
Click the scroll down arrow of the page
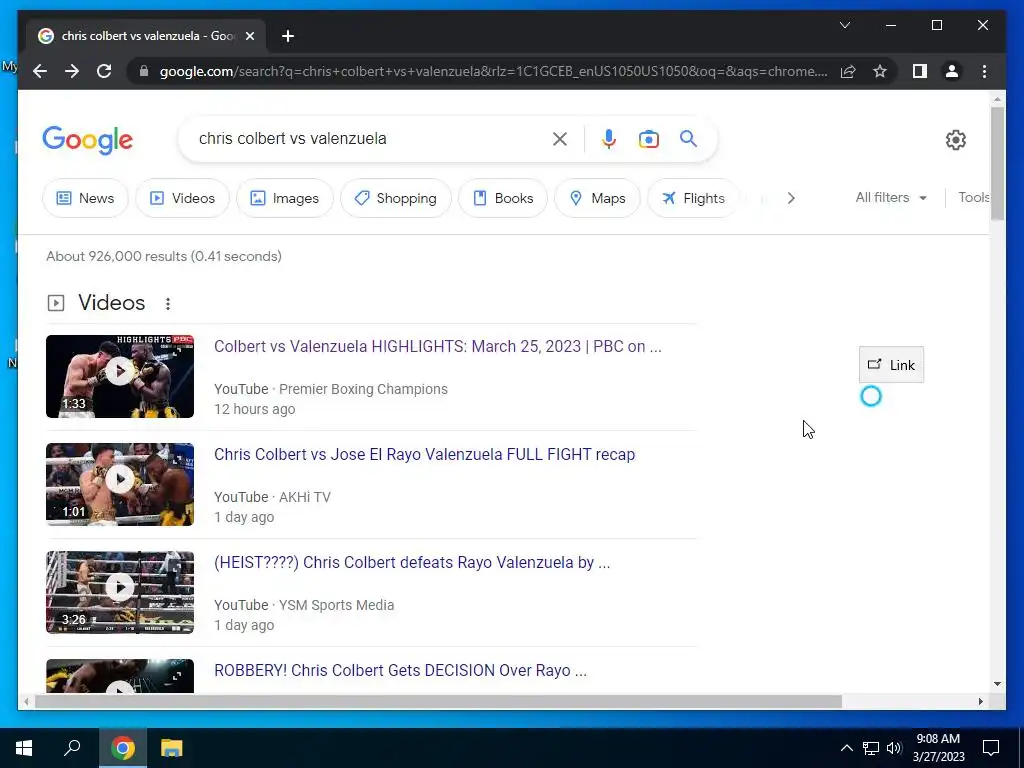click(x=997, y=684)
